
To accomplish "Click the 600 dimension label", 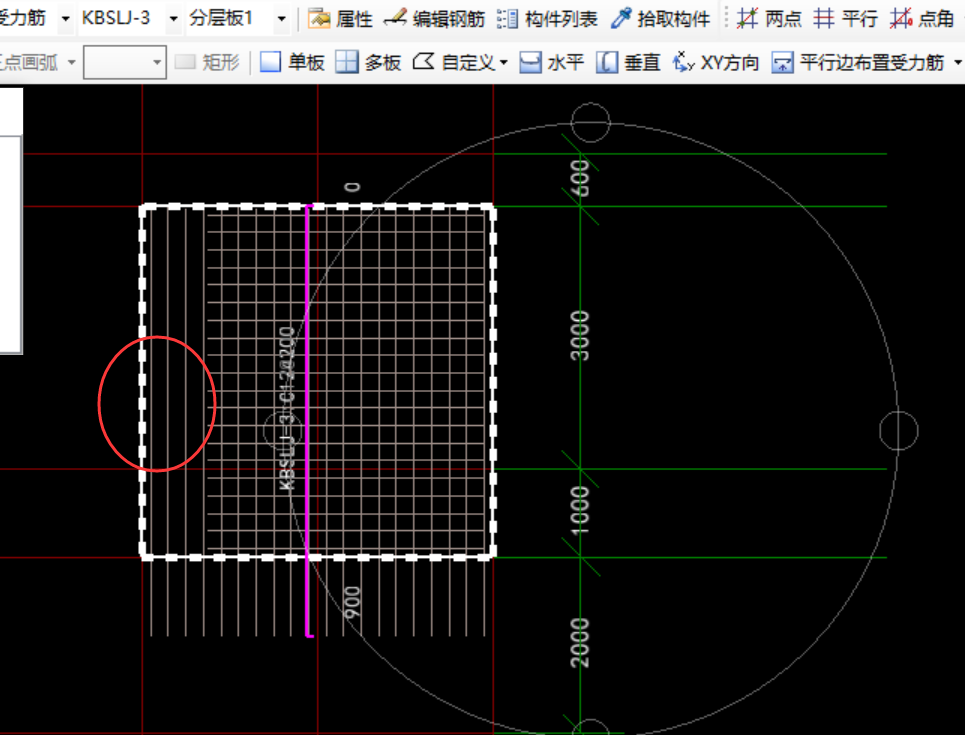I will (x=580, y=178).
